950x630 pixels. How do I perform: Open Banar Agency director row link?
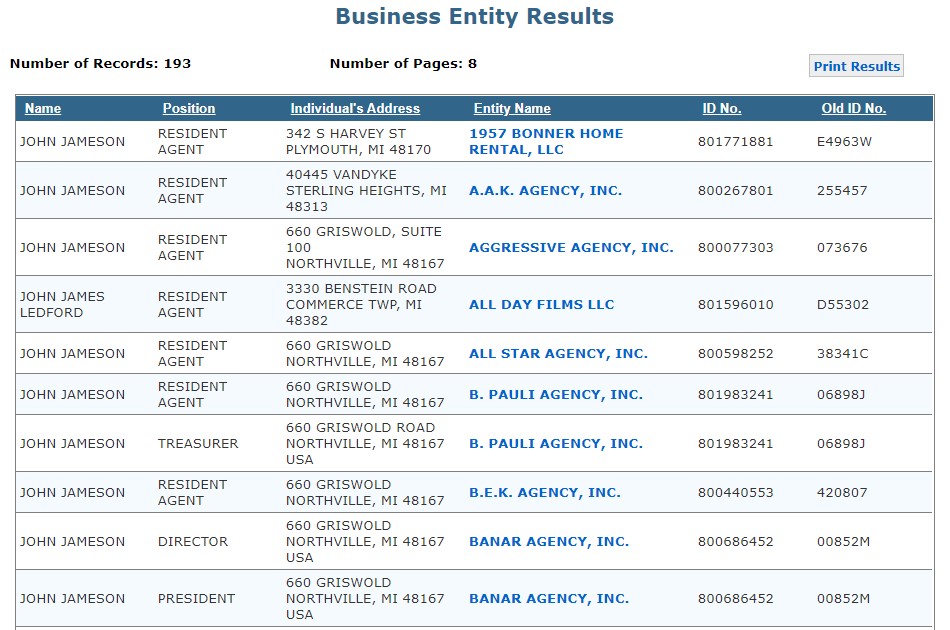tap(549, 542)
